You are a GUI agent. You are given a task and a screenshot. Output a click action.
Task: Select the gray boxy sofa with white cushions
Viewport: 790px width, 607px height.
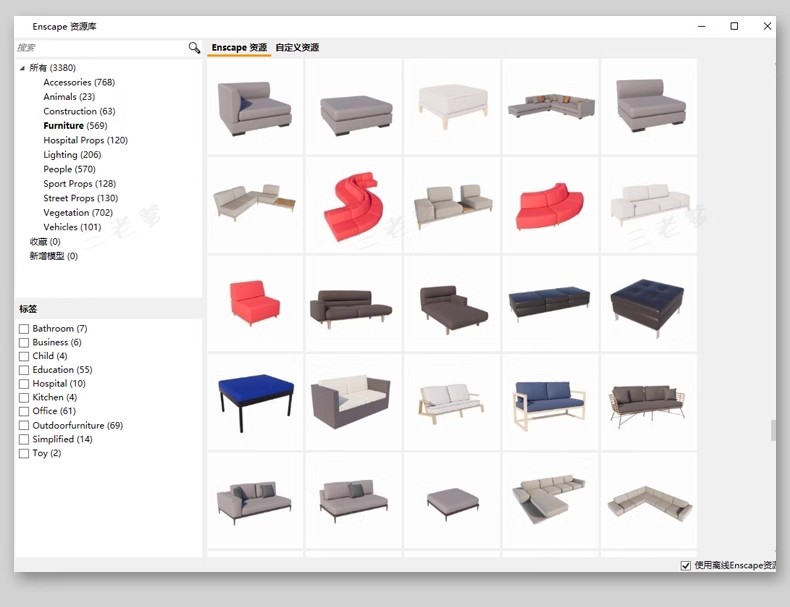click(354, 401)
